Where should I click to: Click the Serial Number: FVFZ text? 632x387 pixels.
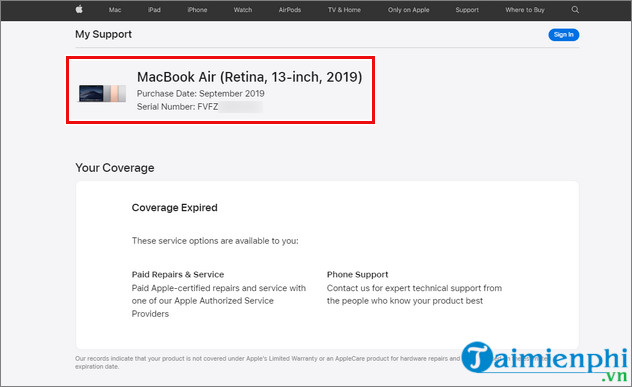tap(177, 107)
